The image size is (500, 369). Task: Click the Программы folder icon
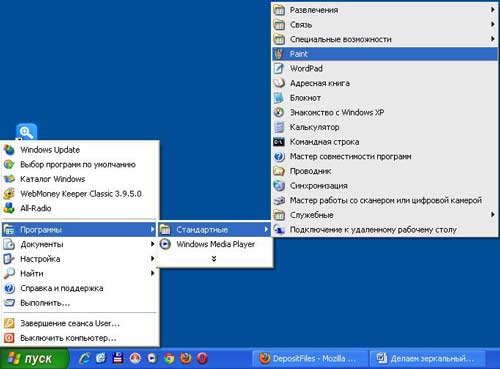tap(9, 229)
